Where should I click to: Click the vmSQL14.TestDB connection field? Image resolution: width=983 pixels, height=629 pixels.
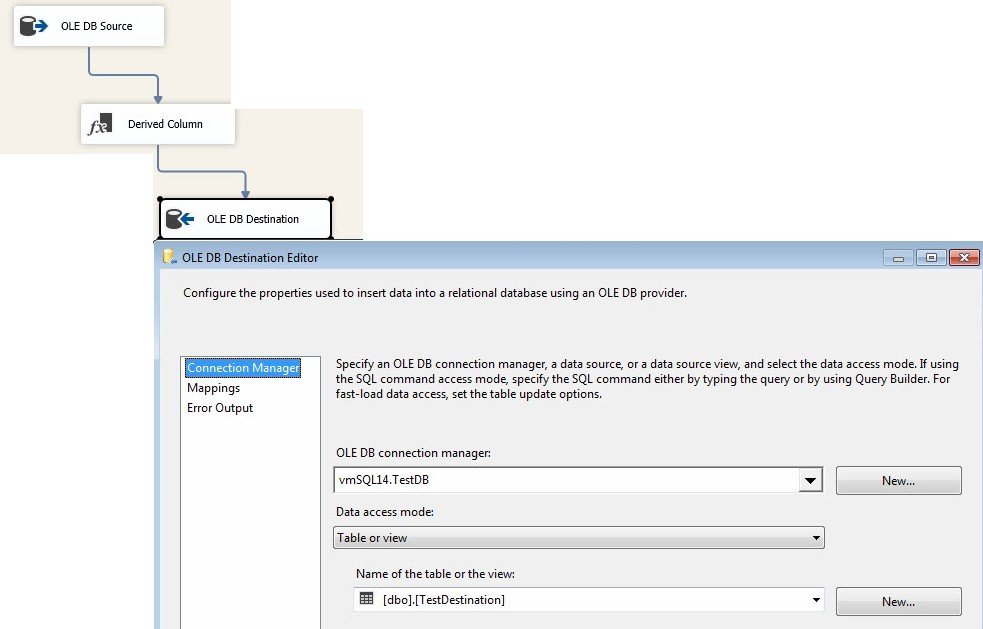tap(566, 480)
